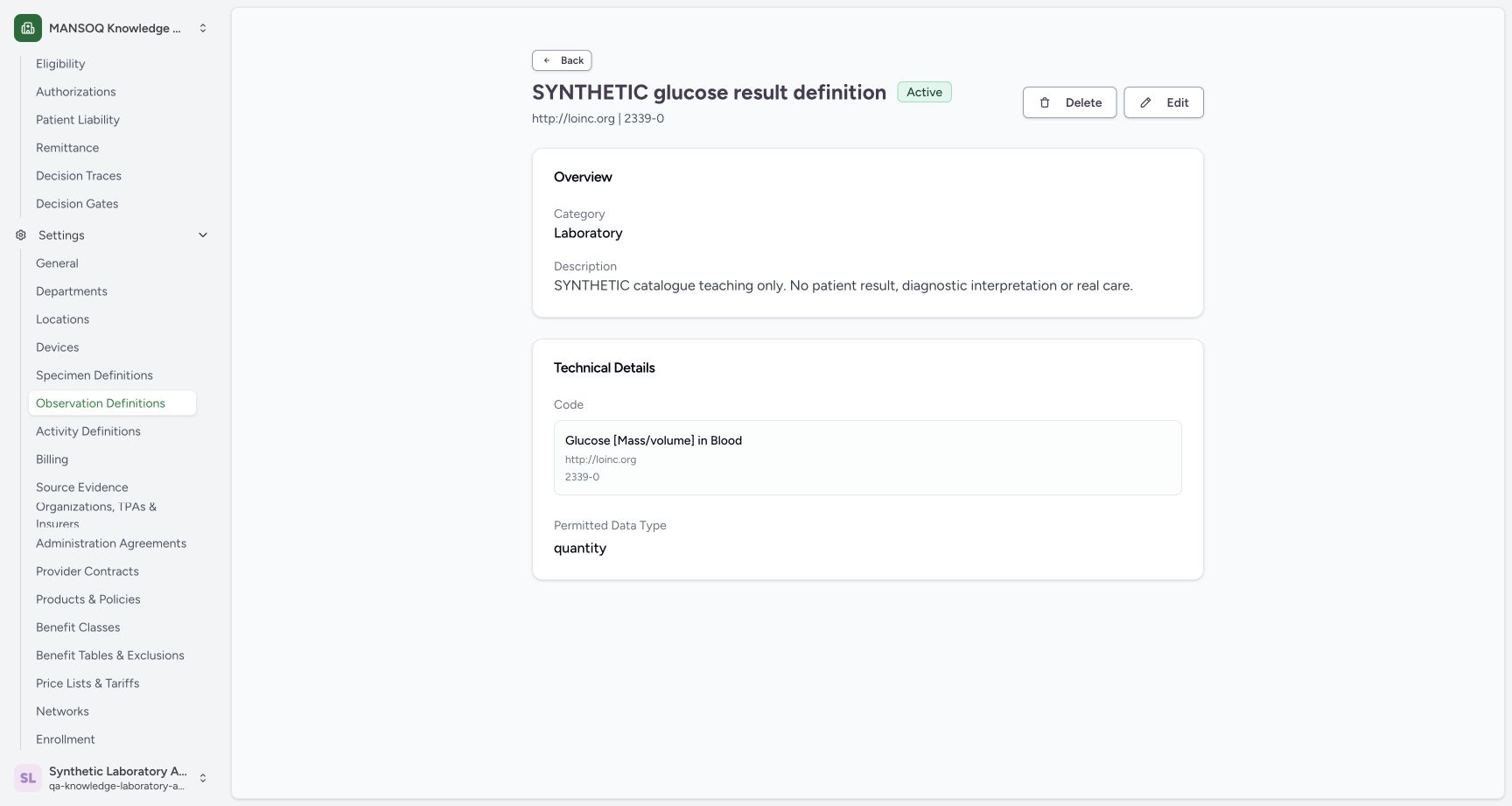Open Authorizations in the sidebar
Viewport: 1512px width, 806px height.
75,92
